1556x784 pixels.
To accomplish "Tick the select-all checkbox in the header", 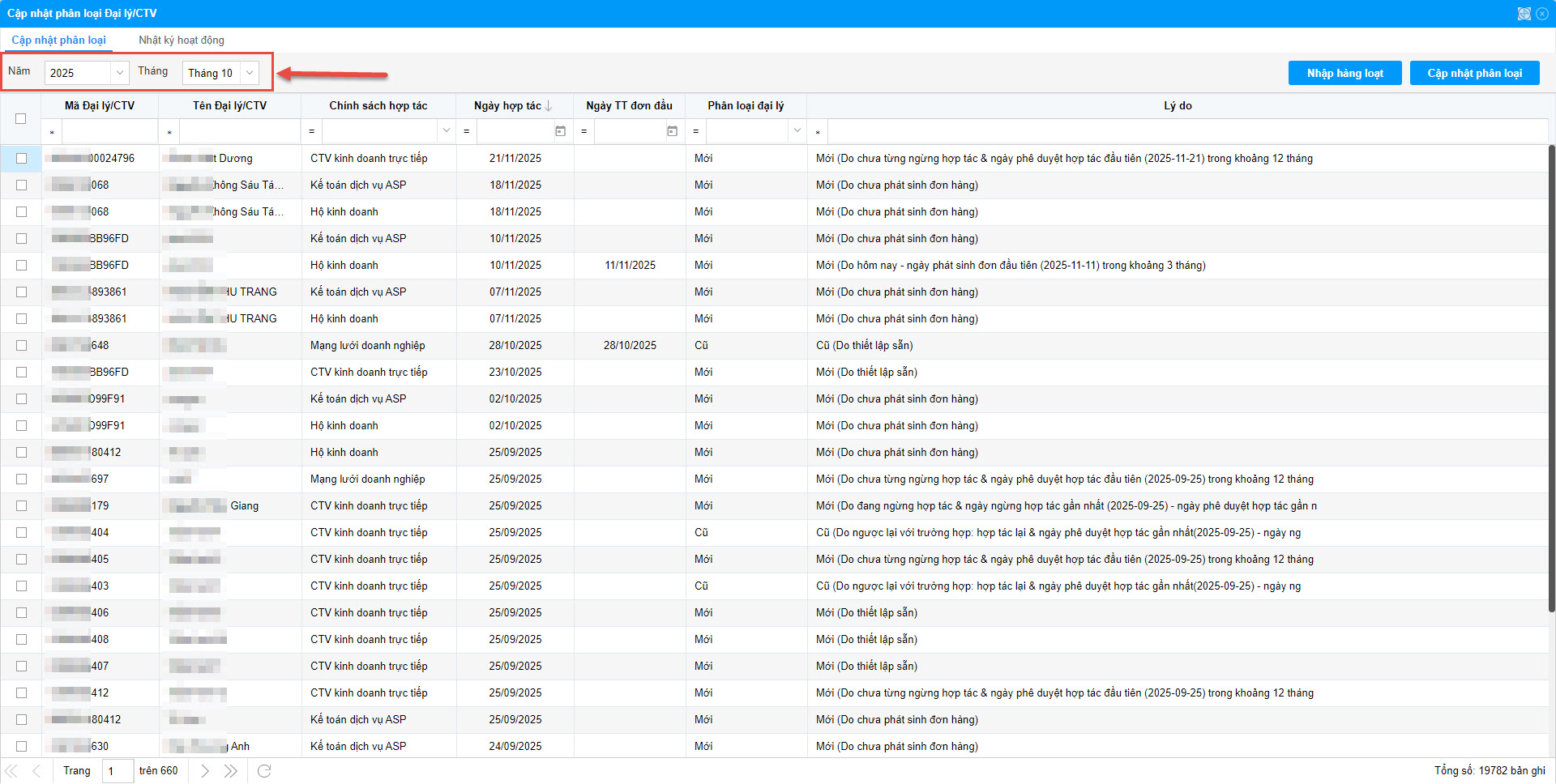I will (x=21, y=118).
